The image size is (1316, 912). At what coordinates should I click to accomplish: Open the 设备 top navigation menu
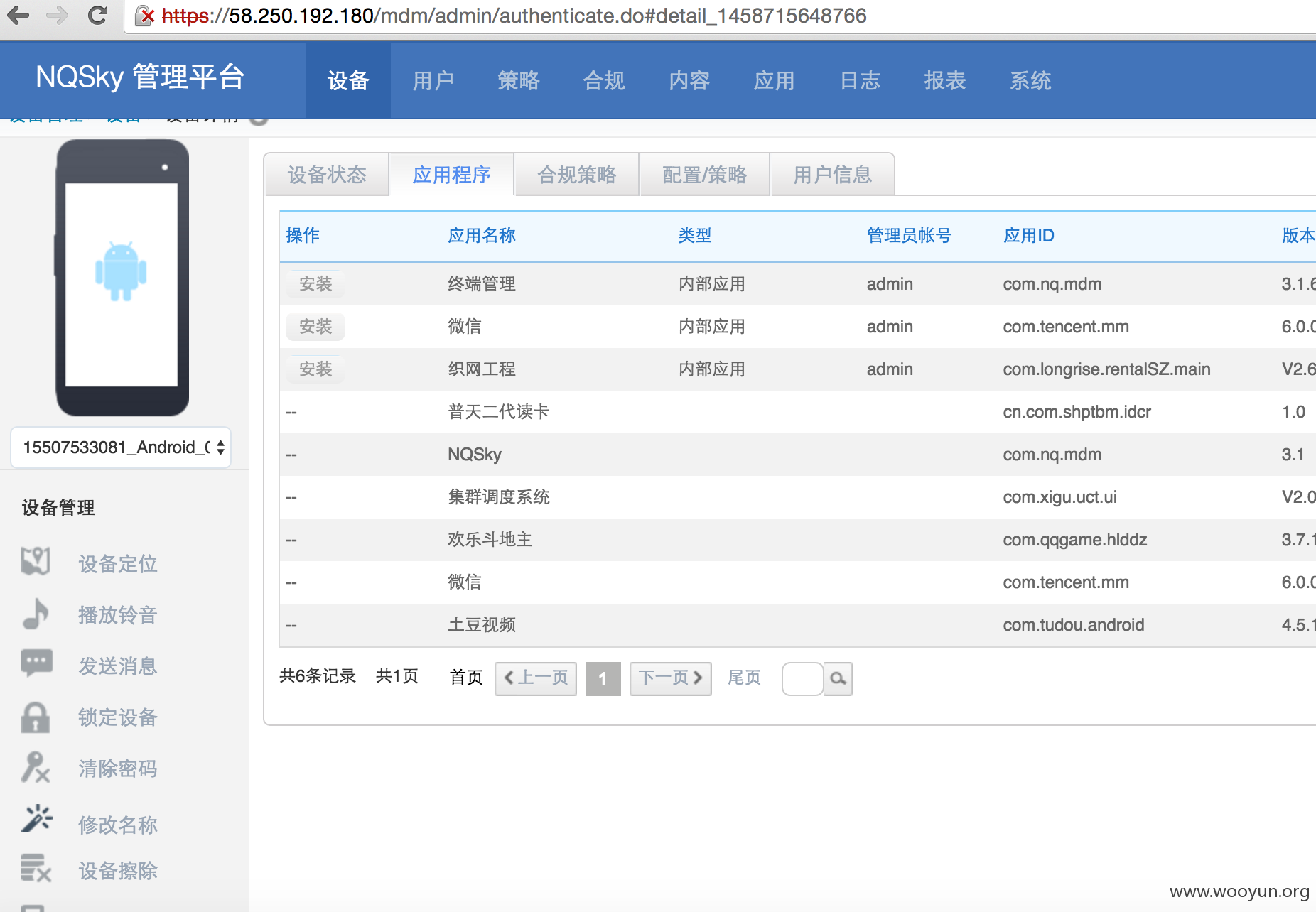348,80
